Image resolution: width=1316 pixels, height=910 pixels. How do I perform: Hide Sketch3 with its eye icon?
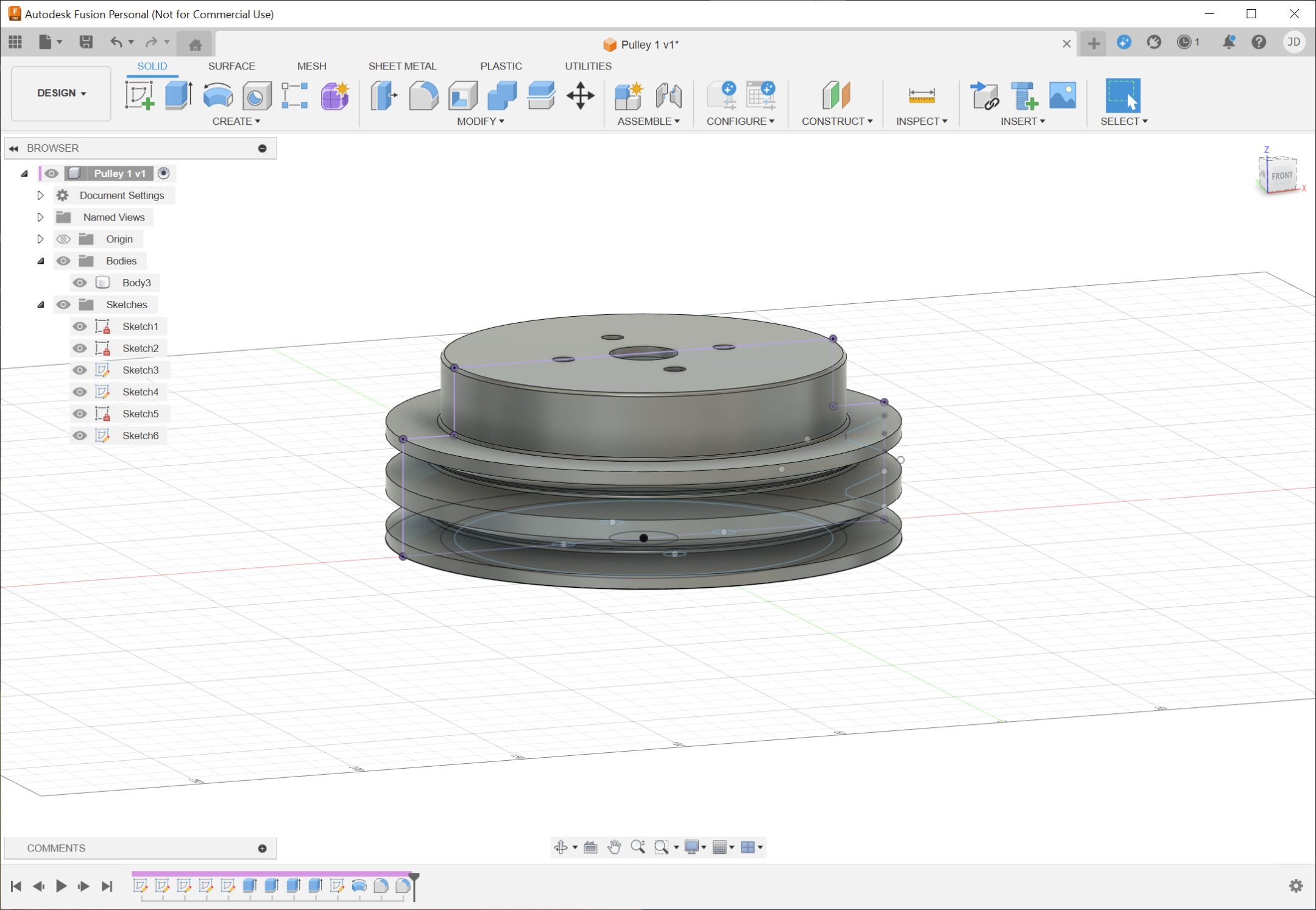coord(79,370)
